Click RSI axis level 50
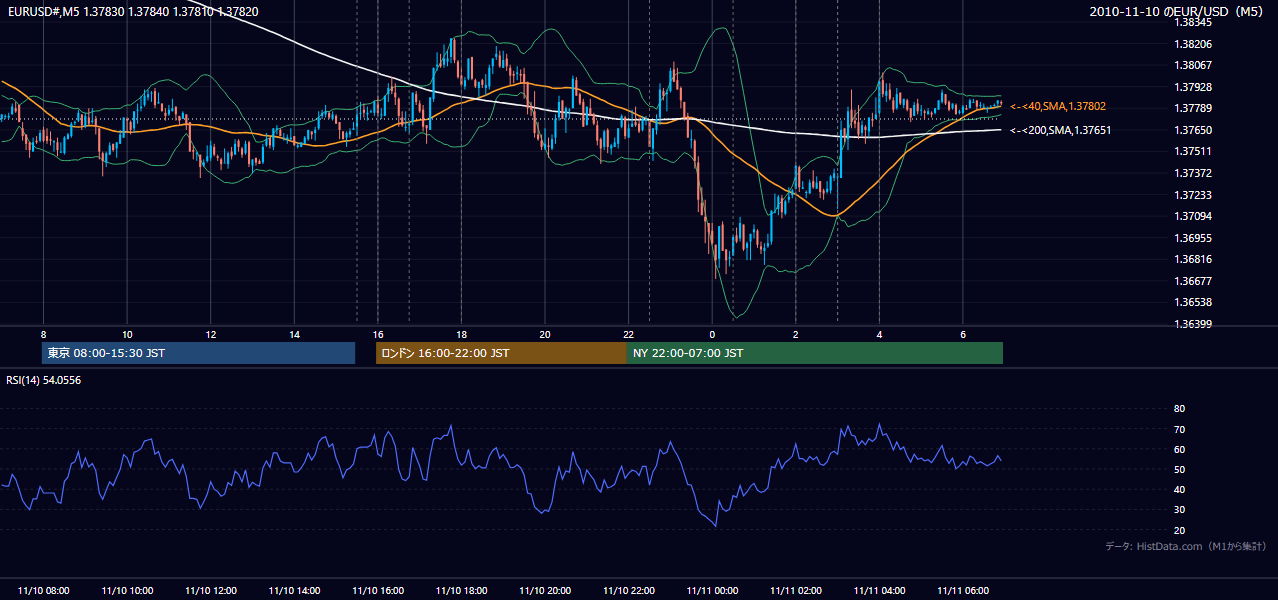The height and width of the screenshot is (600, 1278). (x=1179, y=469)
